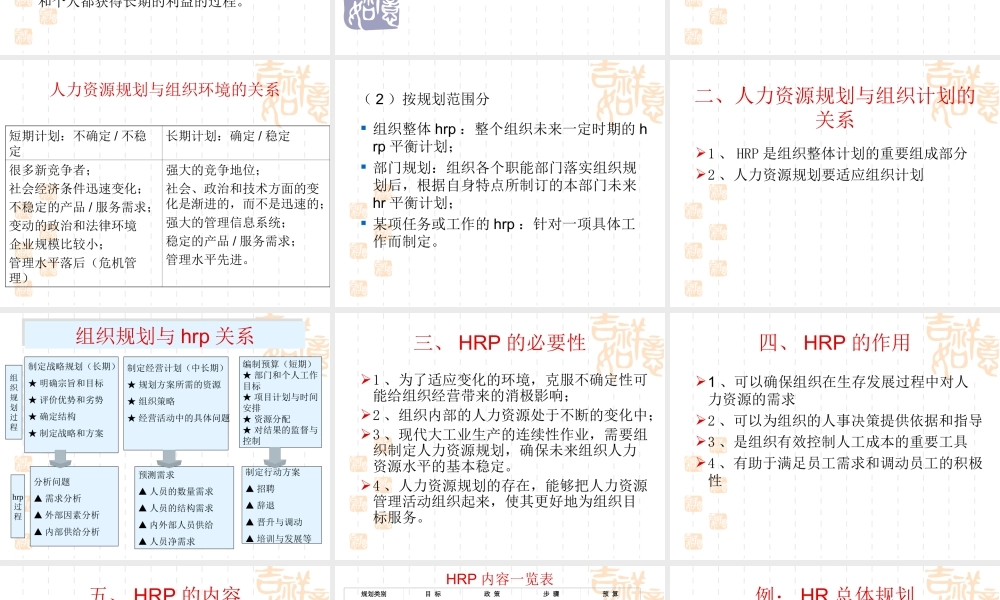
Task: Click item ▲ 晋升与调动
Action: tap(274, 522)
